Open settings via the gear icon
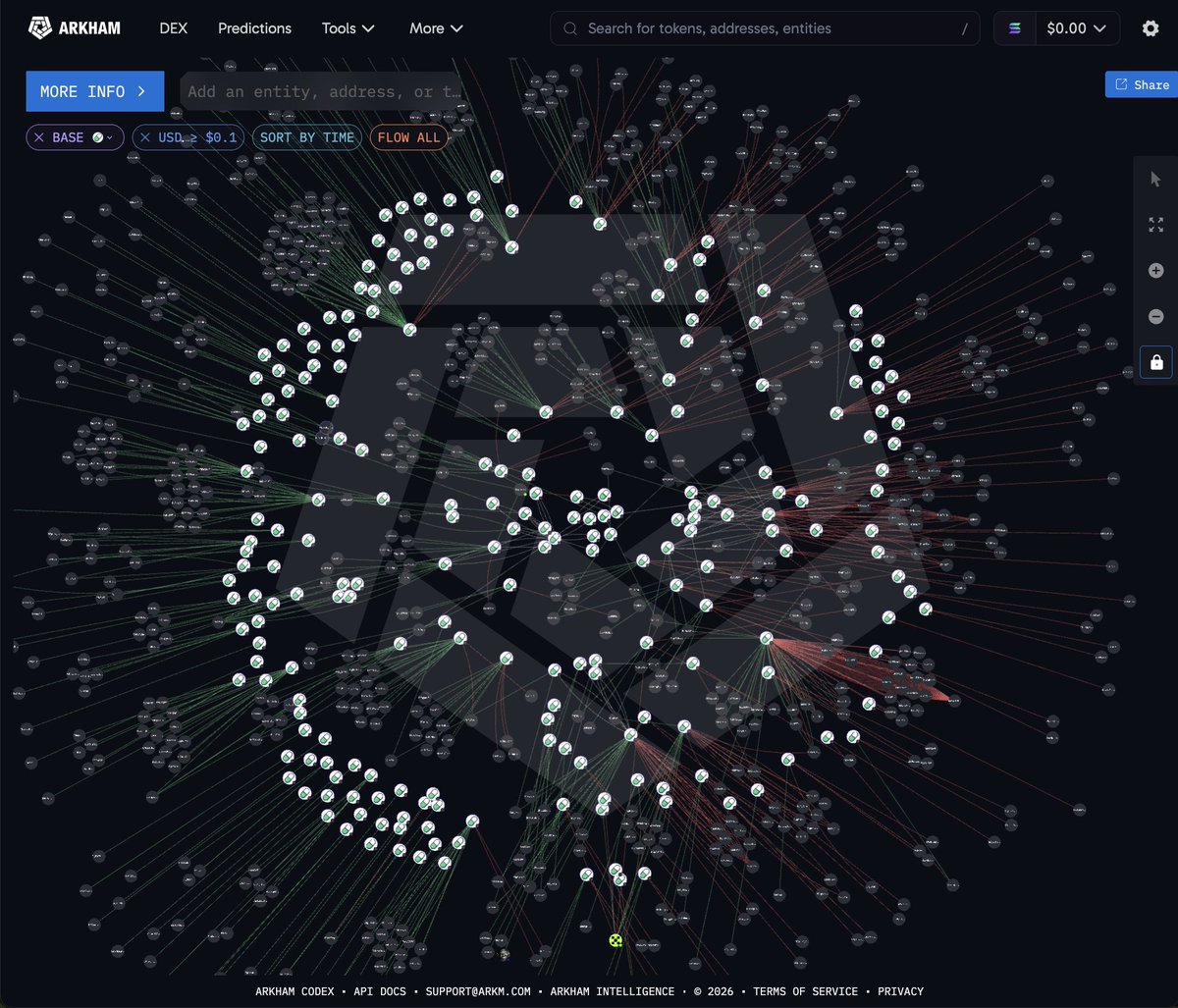Viewport: 1178px width, 1008px height. [x=1151, y=28]
